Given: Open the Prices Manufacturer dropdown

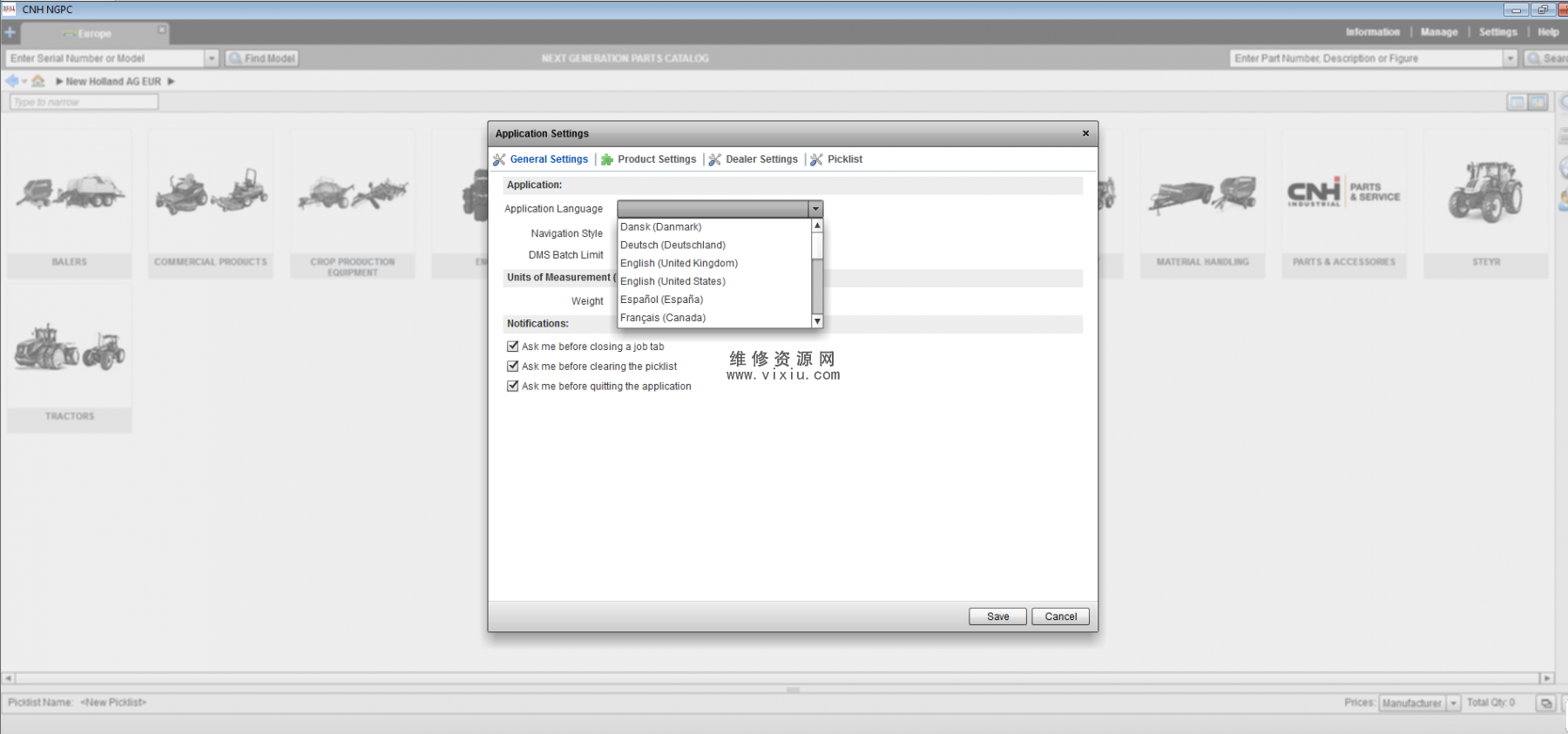Looking at the screenshot, I should pos(1453,704).
